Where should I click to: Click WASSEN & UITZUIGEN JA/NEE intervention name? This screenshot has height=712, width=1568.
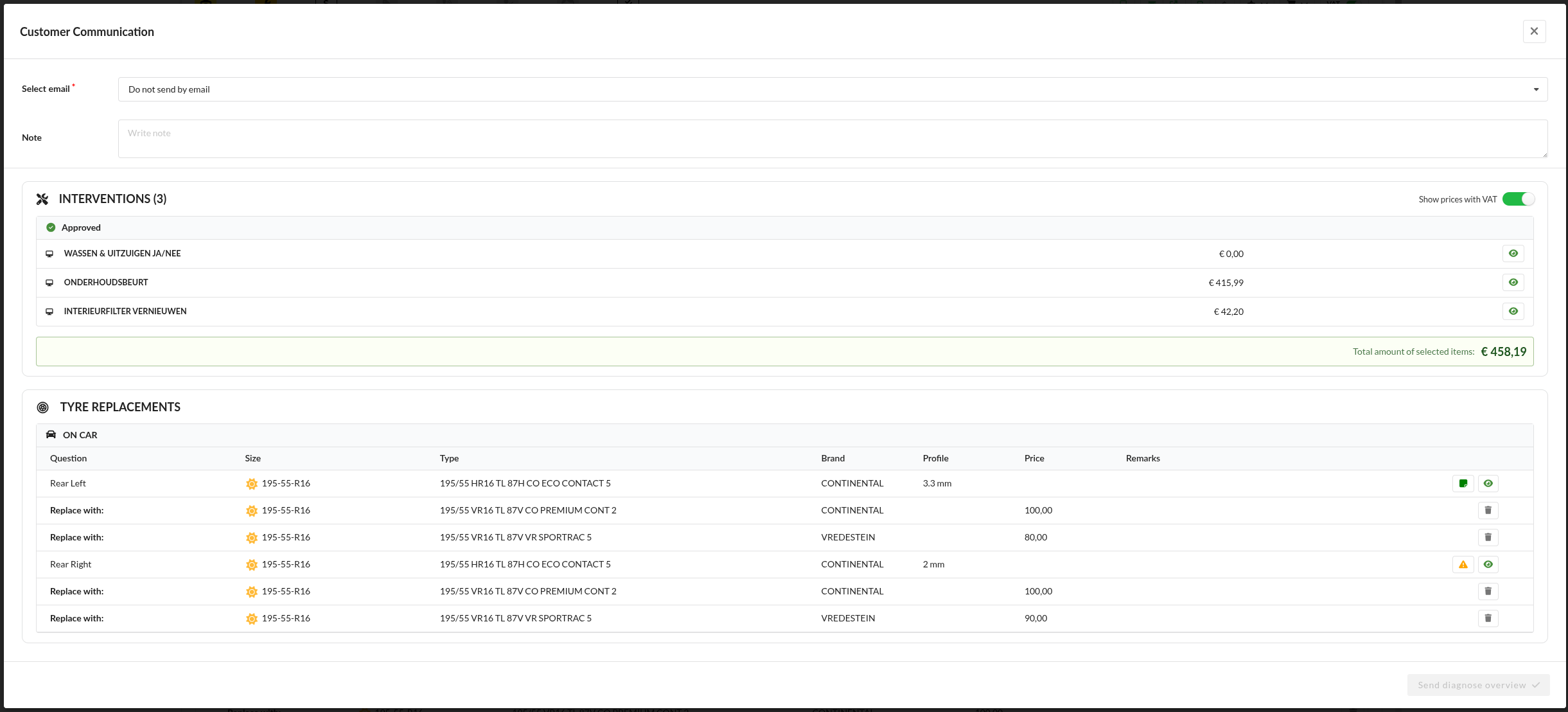pyautogui.click(x=122, y=253)
